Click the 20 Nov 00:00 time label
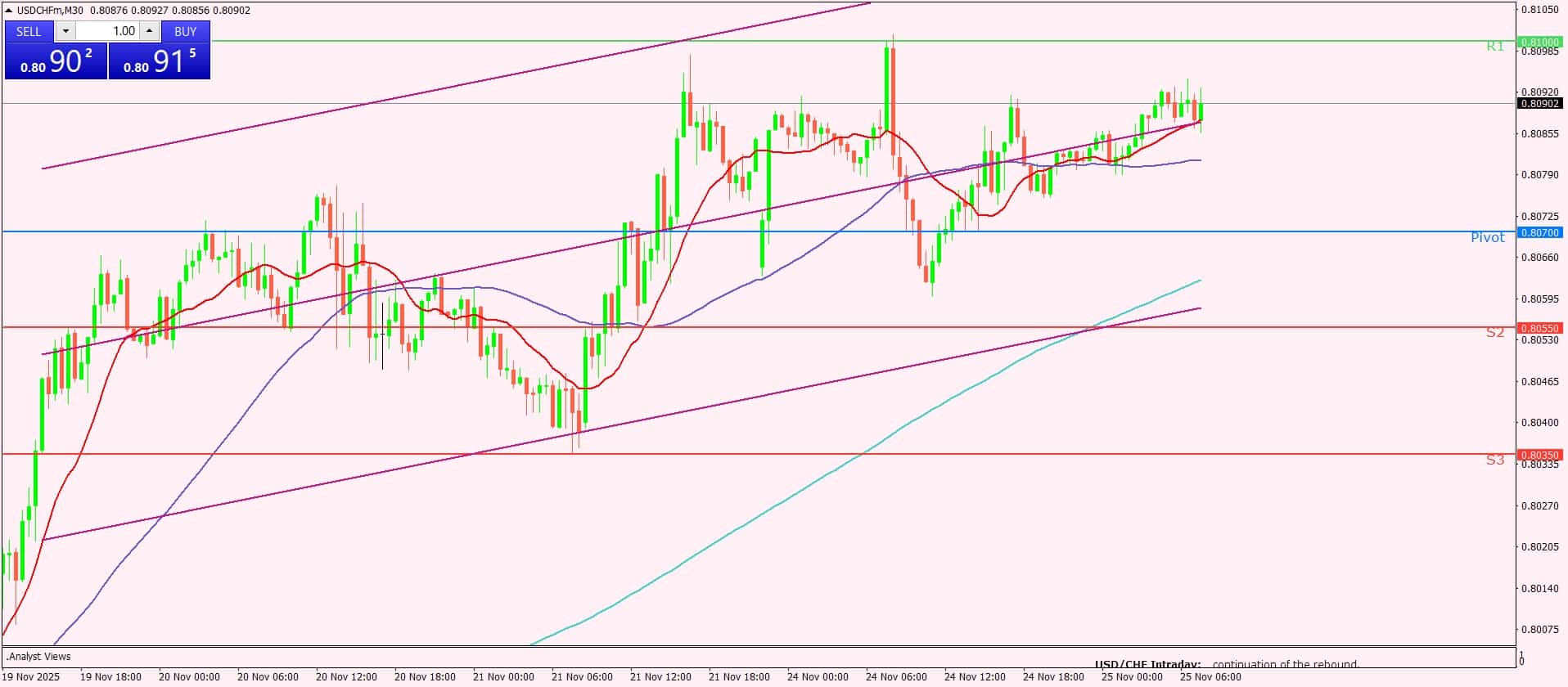The image size is (1568, 687). coord(189,676)
